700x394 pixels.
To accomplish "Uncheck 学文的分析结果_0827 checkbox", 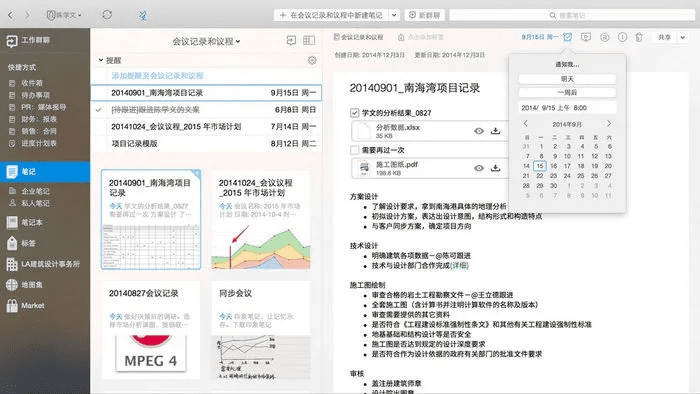I will [x=354, y=113].
